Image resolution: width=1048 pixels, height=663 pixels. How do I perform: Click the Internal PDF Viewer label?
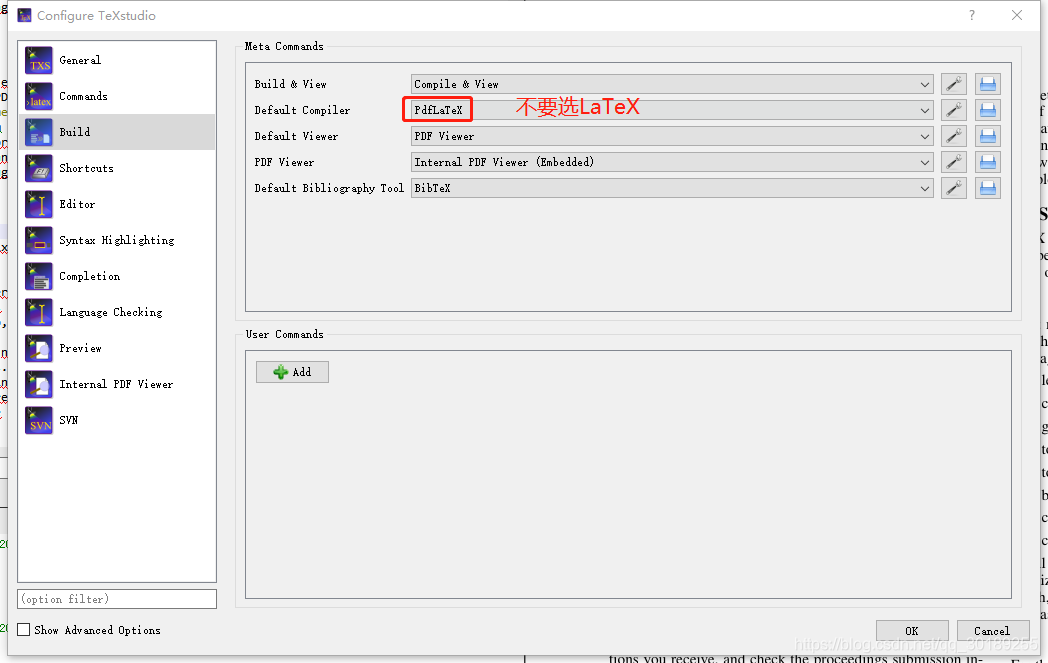point(116,385)
